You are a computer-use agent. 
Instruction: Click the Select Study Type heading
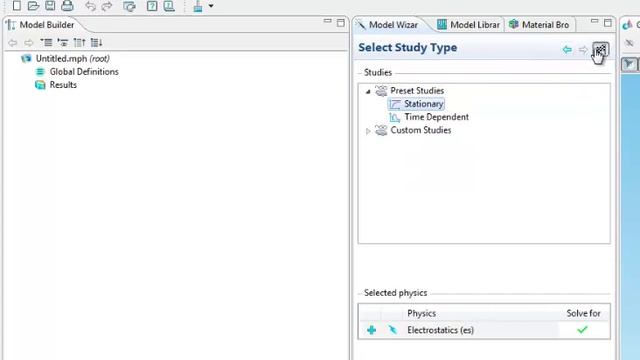pyautogui.click(x=408, y=48)
